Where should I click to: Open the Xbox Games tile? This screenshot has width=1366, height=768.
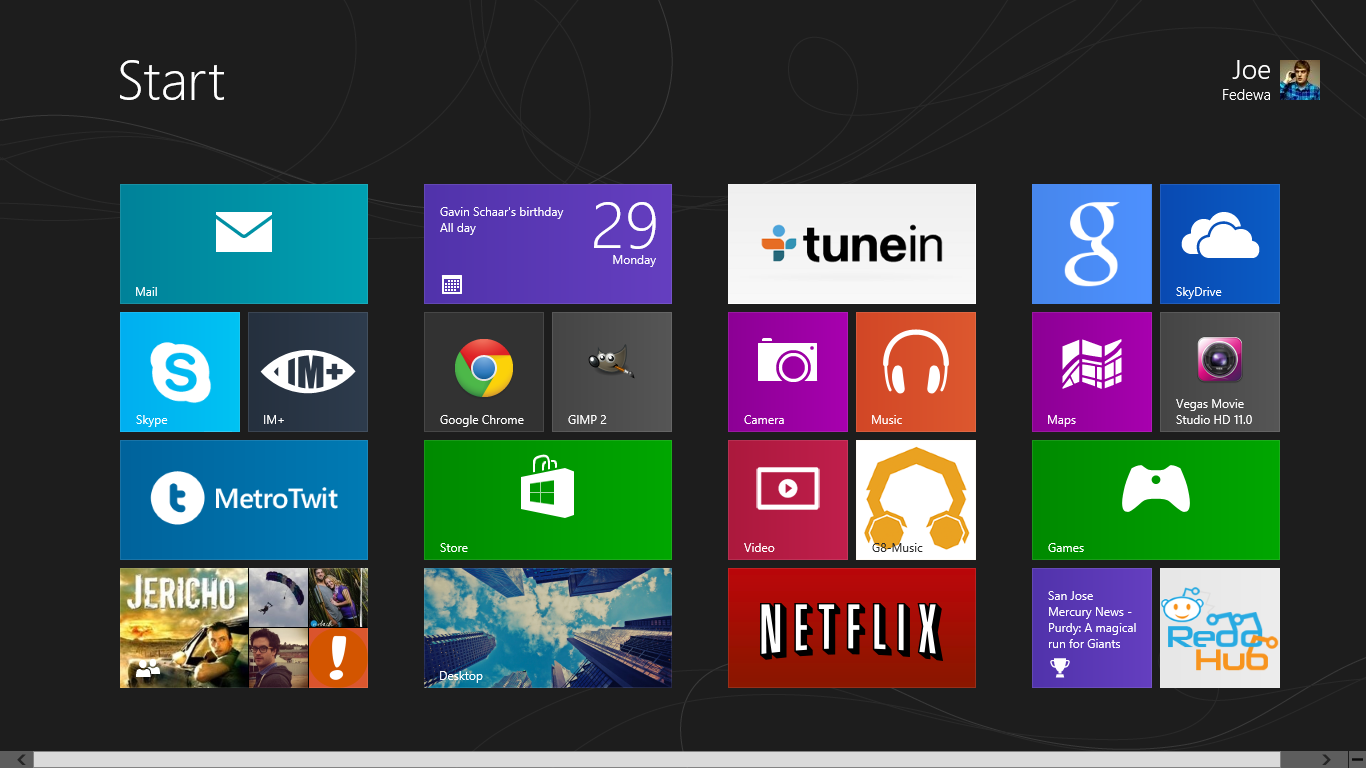click(x=1156, y=499)
